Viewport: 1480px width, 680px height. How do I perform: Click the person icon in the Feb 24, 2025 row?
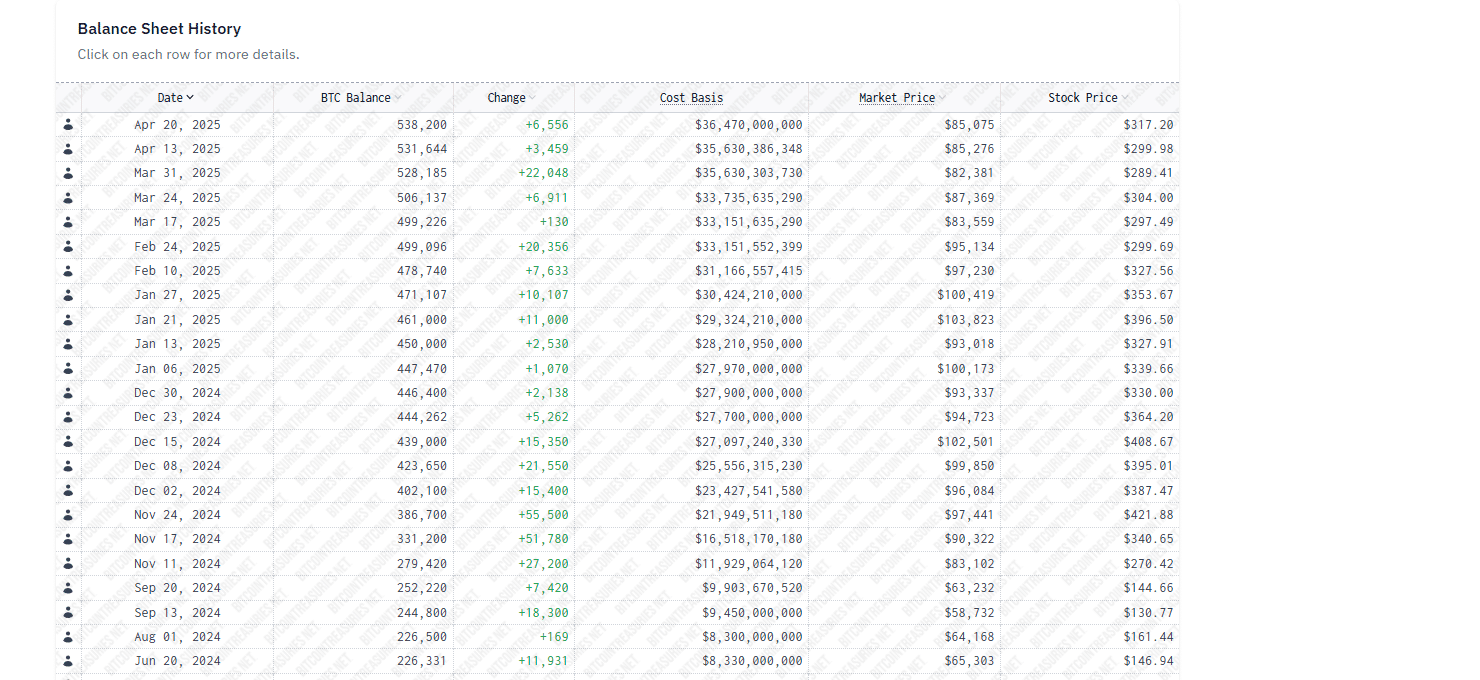click(68, 247)
